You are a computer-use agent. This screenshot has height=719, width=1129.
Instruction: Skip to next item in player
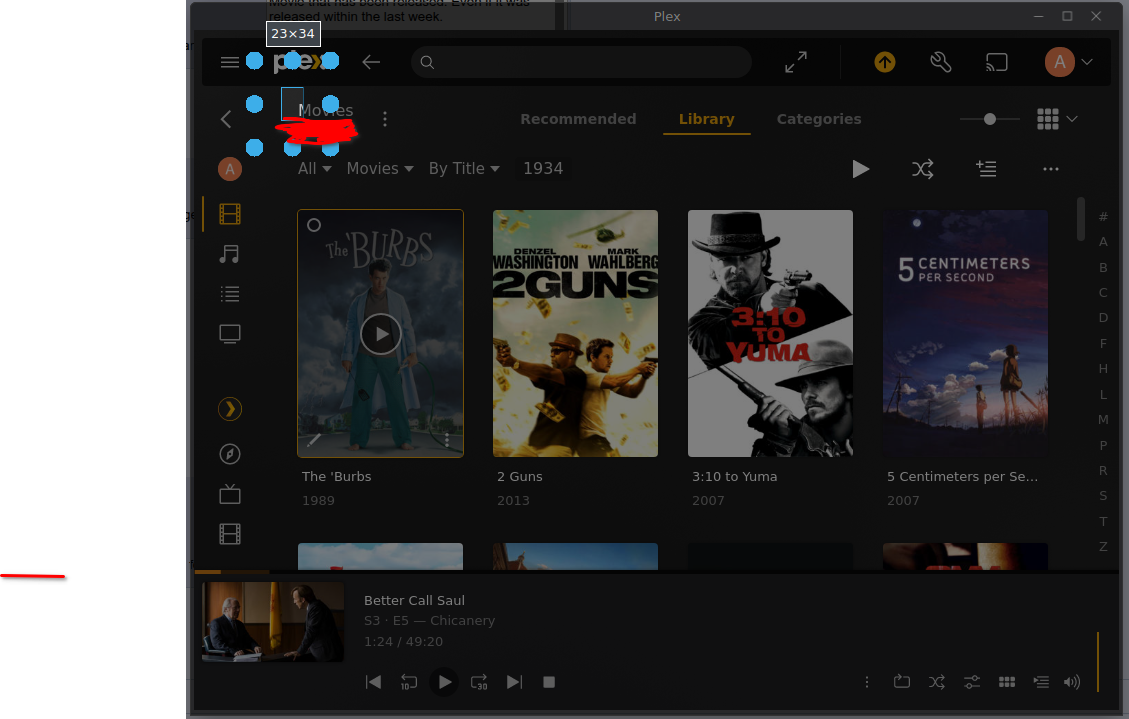point(514,682)
